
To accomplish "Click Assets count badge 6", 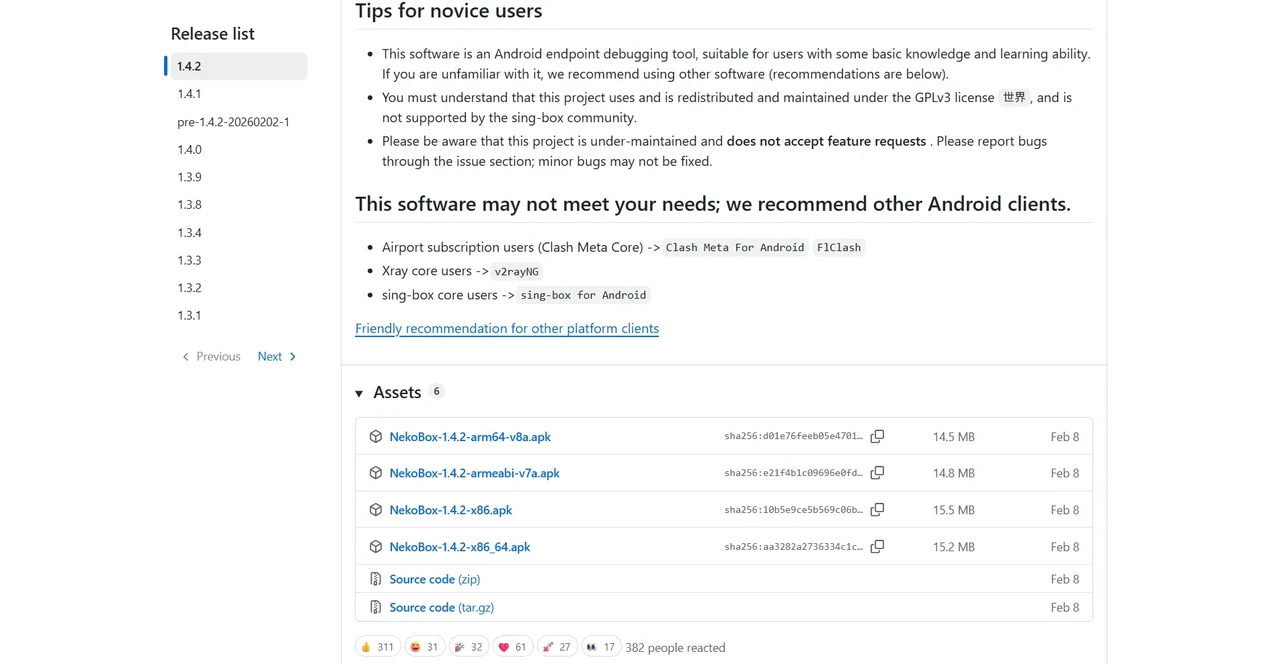I will pos(436,392).
